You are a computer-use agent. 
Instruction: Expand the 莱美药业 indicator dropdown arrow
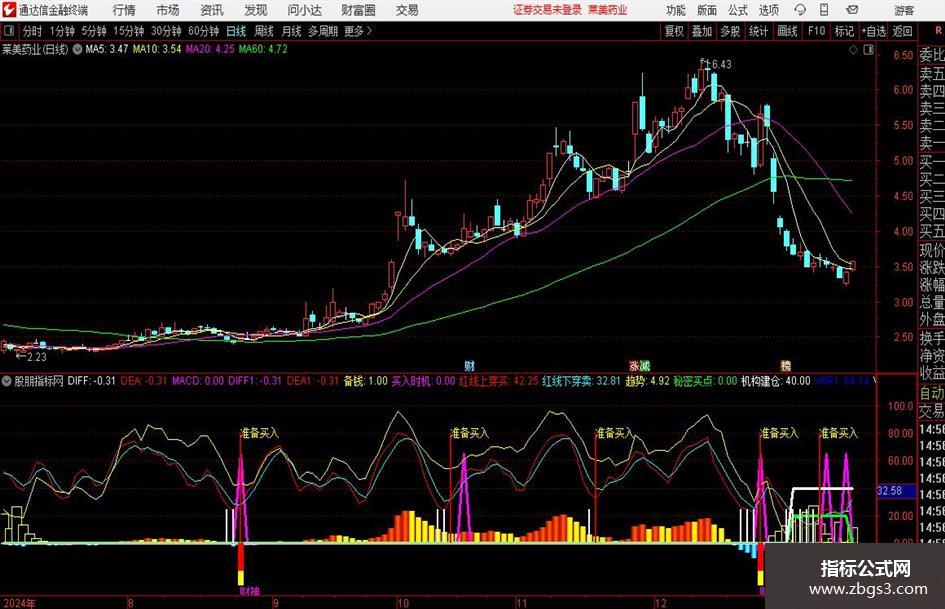77,49
